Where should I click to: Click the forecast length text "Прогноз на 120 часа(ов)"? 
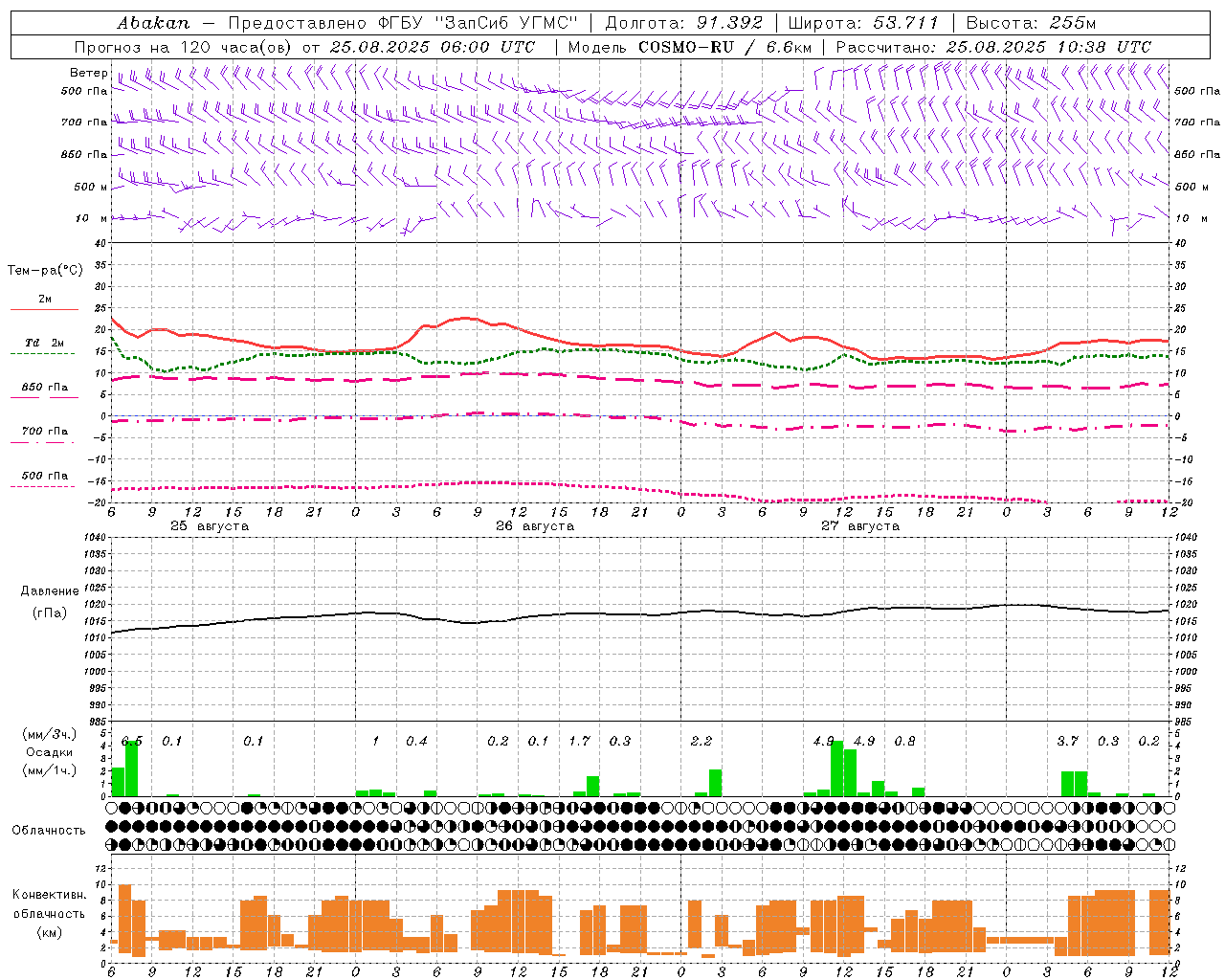(185, 47)
